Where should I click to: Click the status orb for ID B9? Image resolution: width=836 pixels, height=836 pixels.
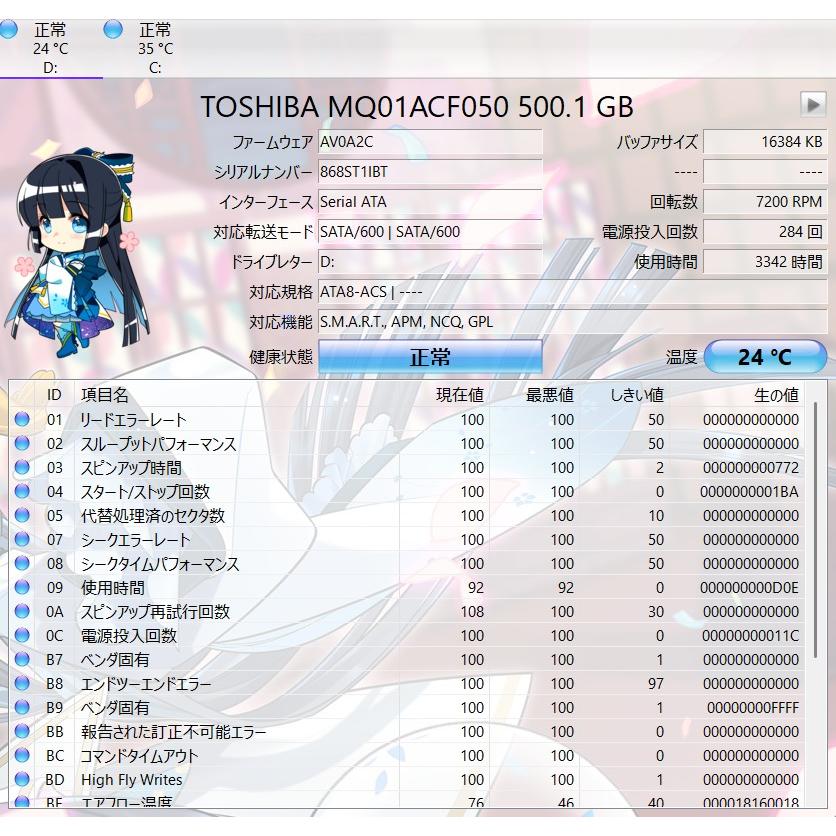pos(22,707)
